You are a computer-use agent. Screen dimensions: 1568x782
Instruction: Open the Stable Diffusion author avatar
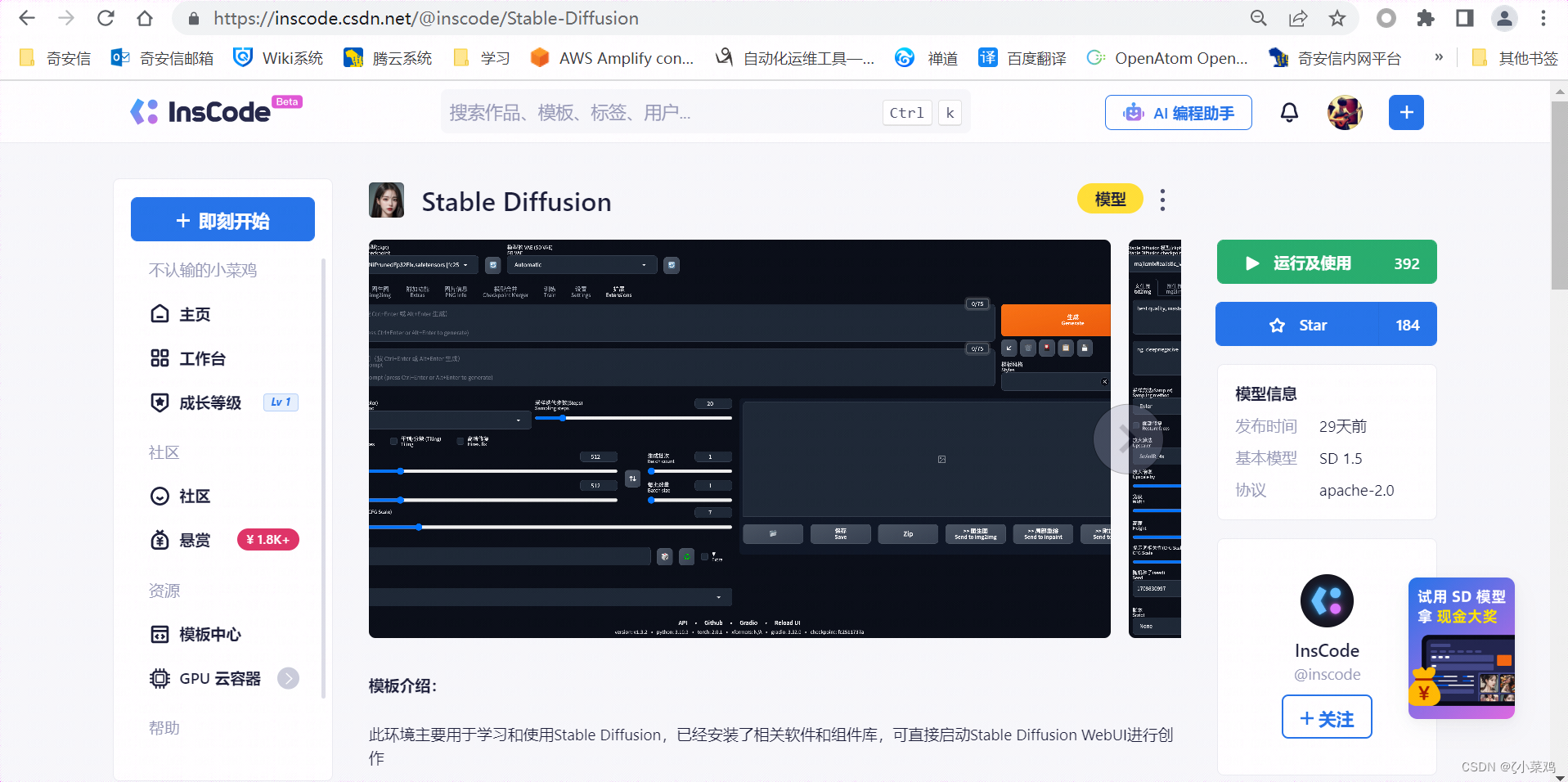click(x=386, y=200)
